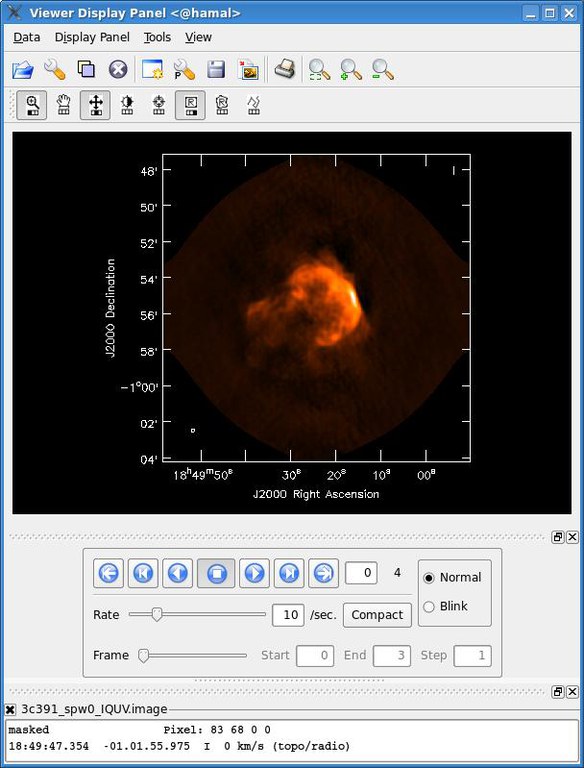
Task: Click the unzoom magnifier icon
Action: point(319,70)
